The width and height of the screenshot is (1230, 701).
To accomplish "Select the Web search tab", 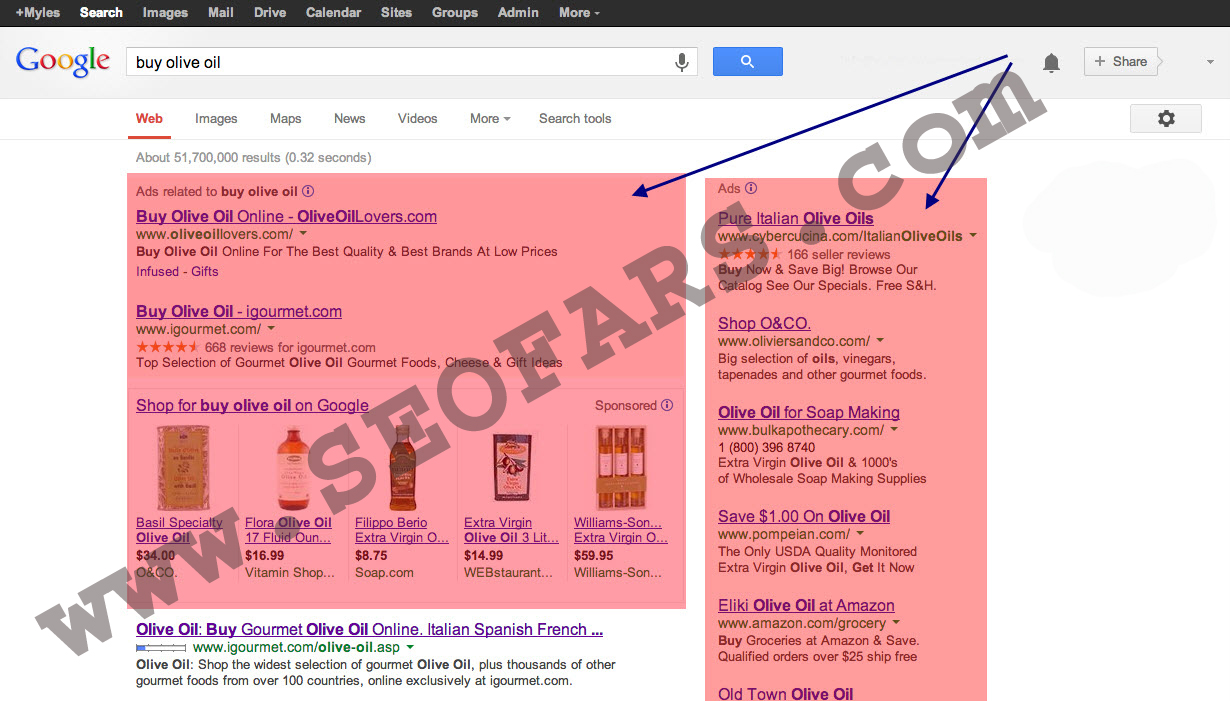I will coord(149,118).
